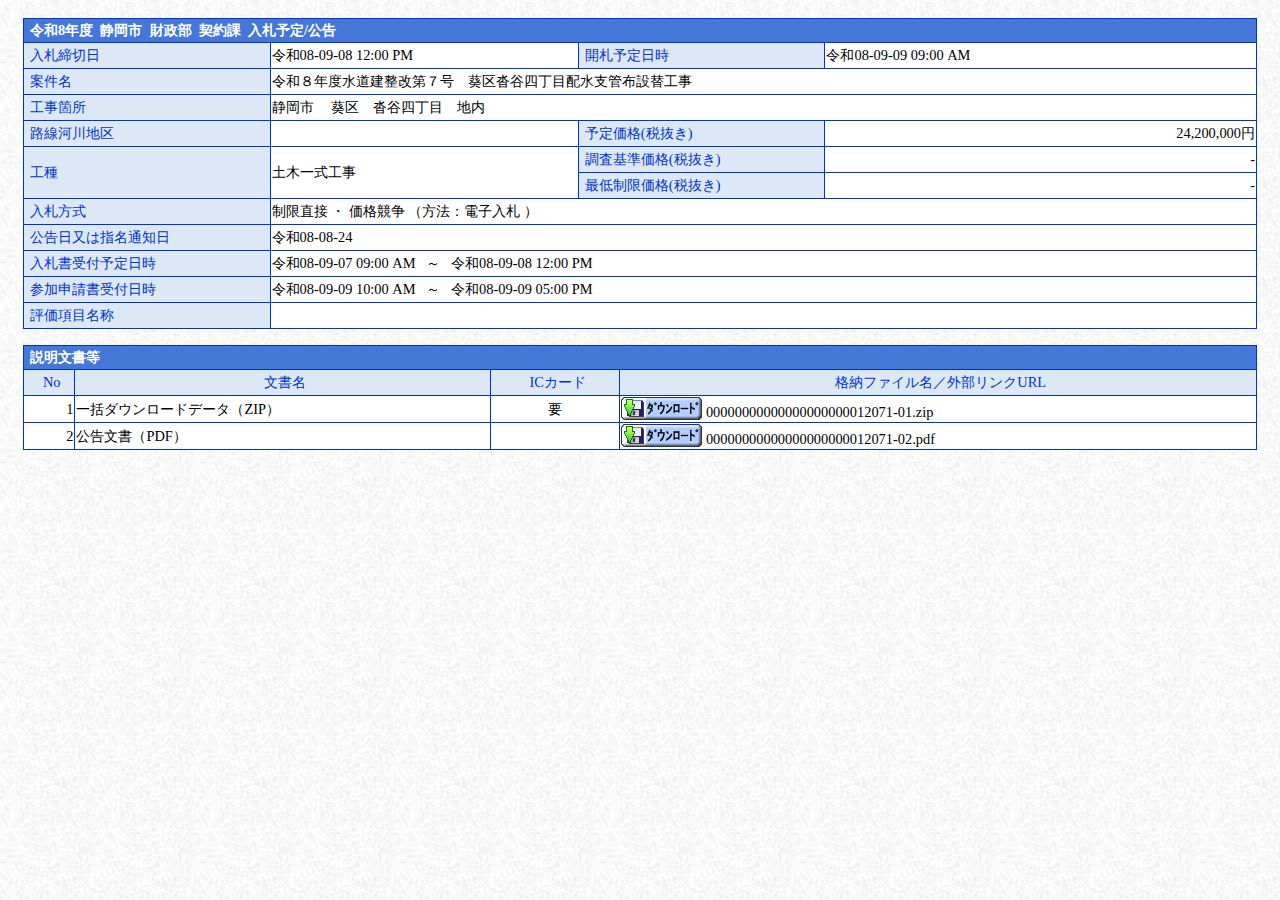This screenshot has height=900, width=1280.
Task: Click the ICカード column header
Action: (557, 383)
